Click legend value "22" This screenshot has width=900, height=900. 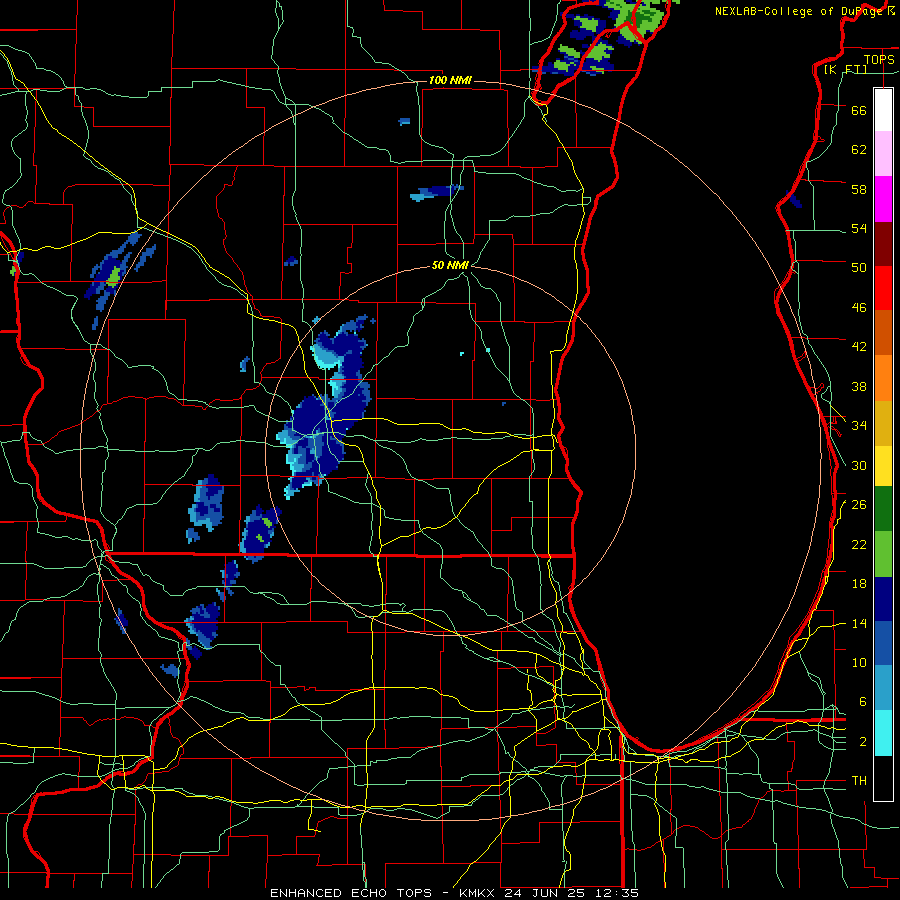coord(859,544)
